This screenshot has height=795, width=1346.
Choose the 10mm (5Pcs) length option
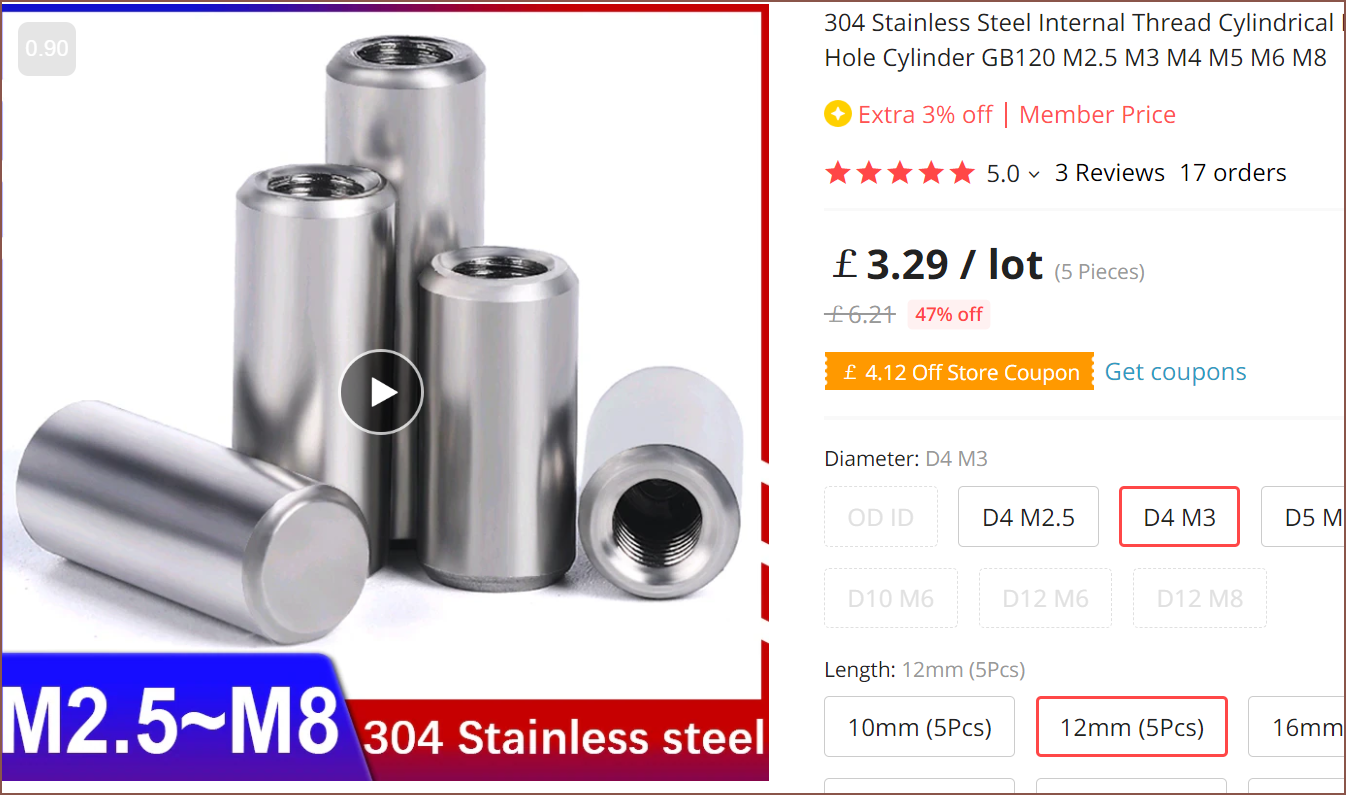pyautogui.click(x=919, y=727)
